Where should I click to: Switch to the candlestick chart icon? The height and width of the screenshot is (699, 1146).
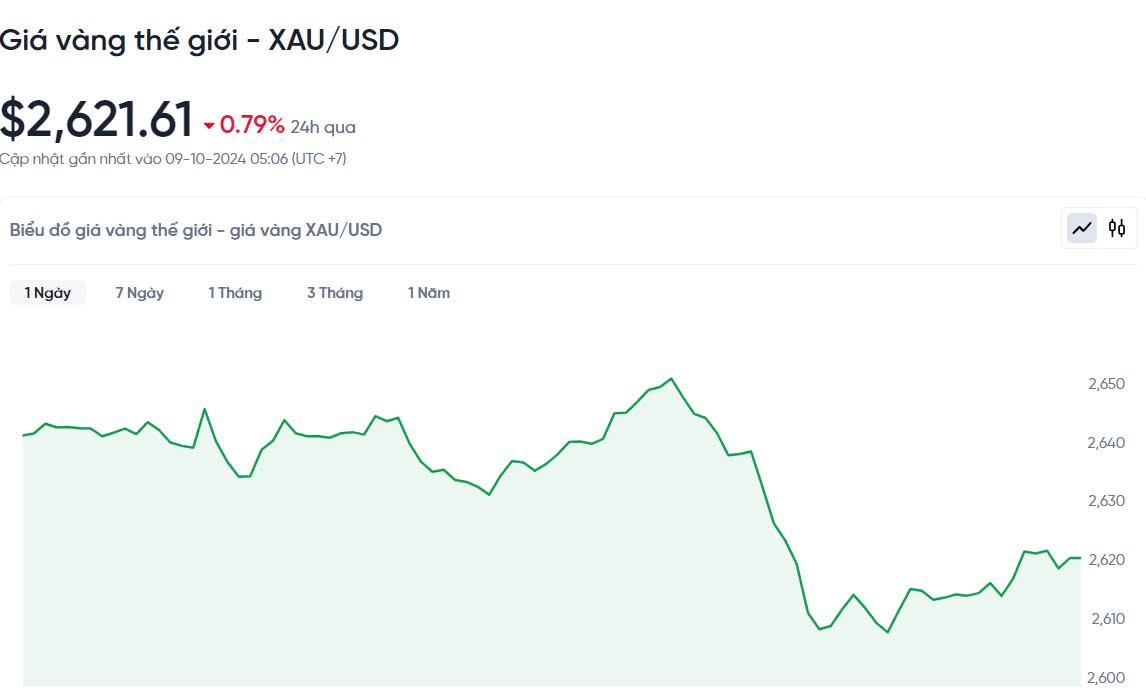(x=1117, y=228)
